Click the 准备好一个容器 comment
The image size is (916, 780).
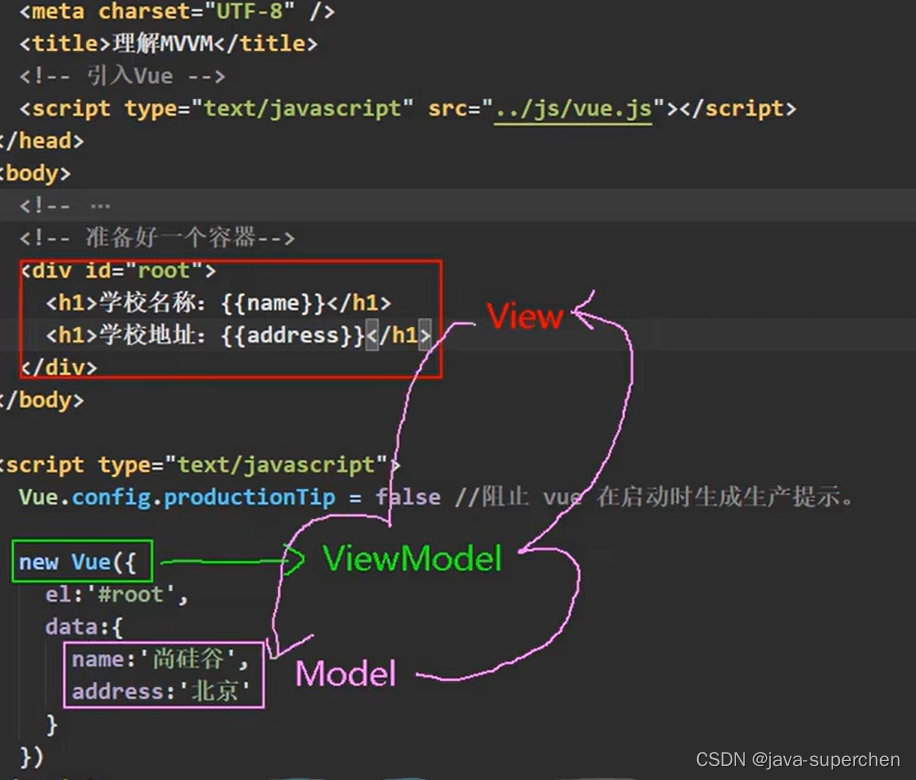coord(157,238)
